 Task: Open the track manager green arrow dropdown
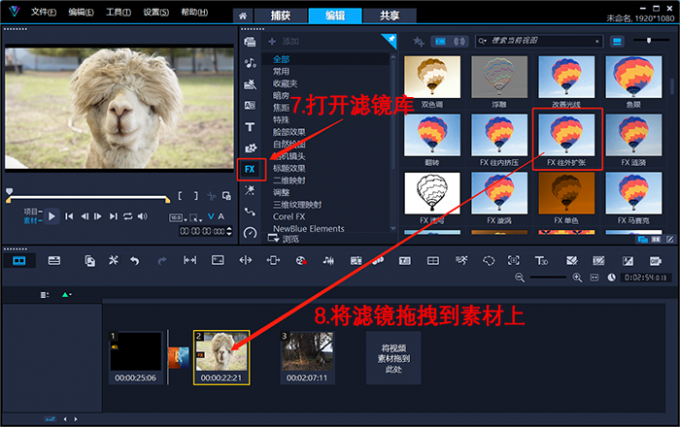(x=66, y=295)
